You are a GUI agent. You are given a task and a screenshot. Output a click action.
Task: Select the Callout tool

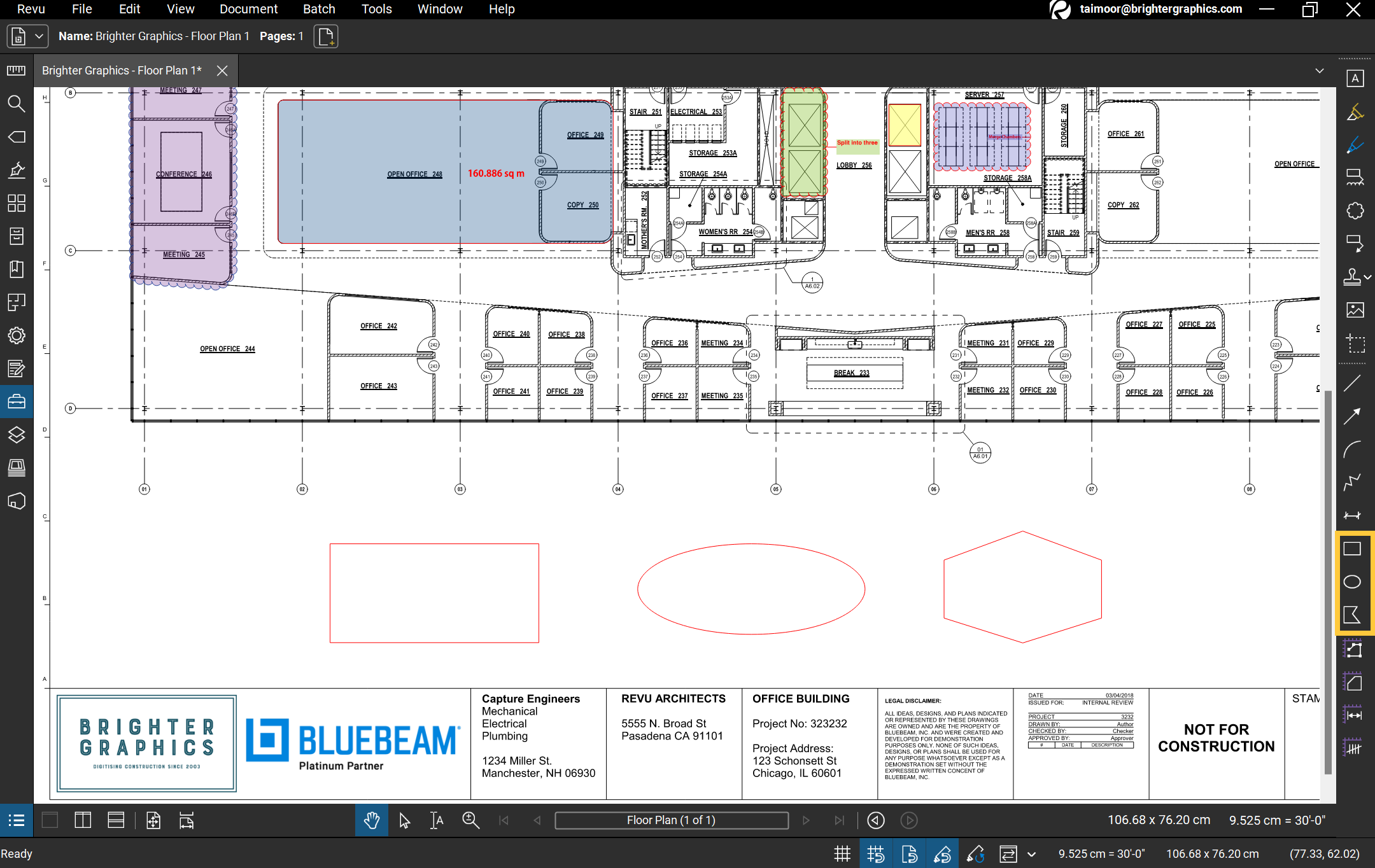1355,243
